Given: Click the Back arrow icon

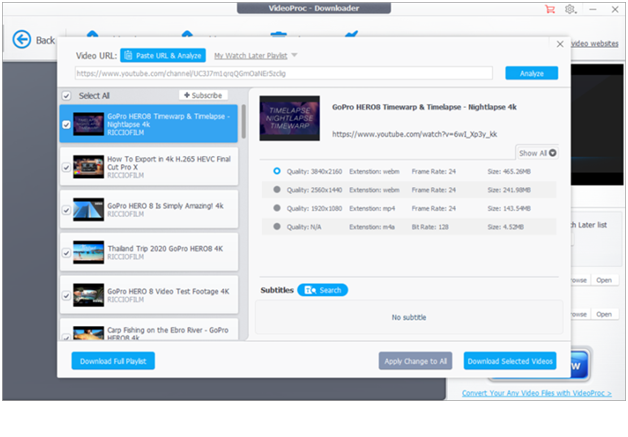Looking at the screenshot, I should pos(22,40).
